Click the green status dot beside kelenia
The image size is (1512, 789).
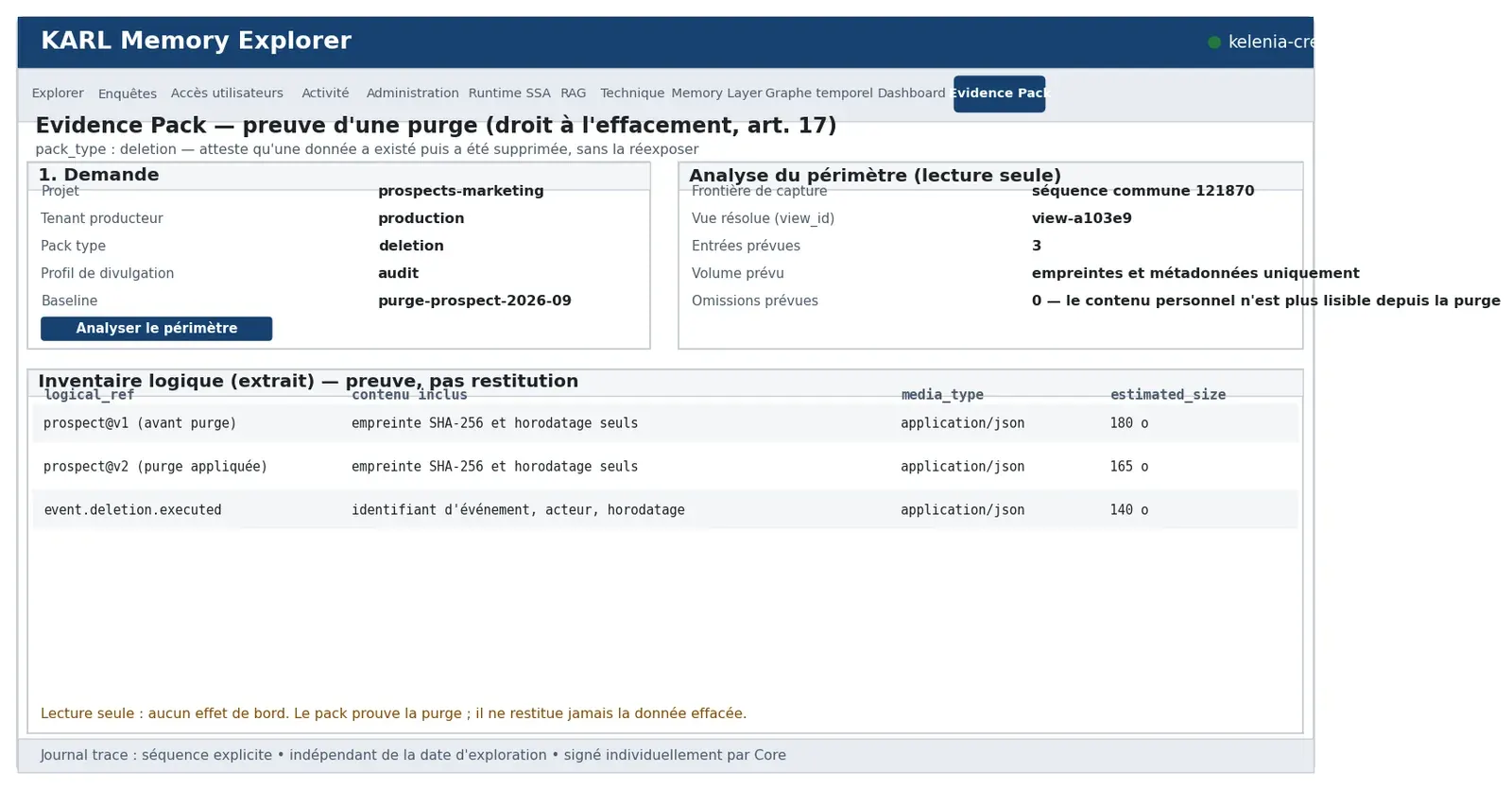[x=1214, y=42]
